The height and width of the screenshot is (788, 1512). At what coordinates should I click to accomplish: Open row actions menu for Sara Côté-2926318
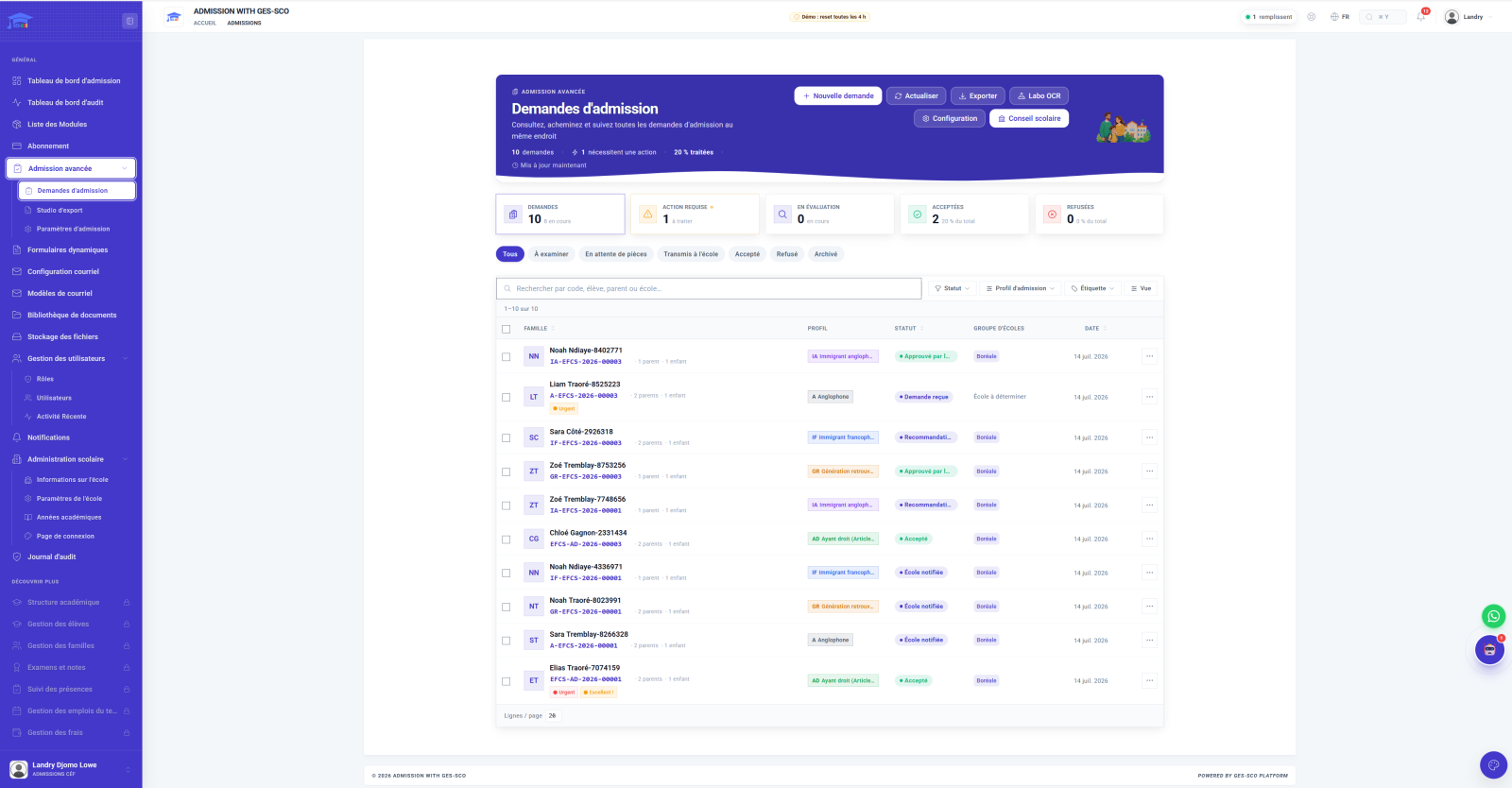click(x=1149, y=437)
